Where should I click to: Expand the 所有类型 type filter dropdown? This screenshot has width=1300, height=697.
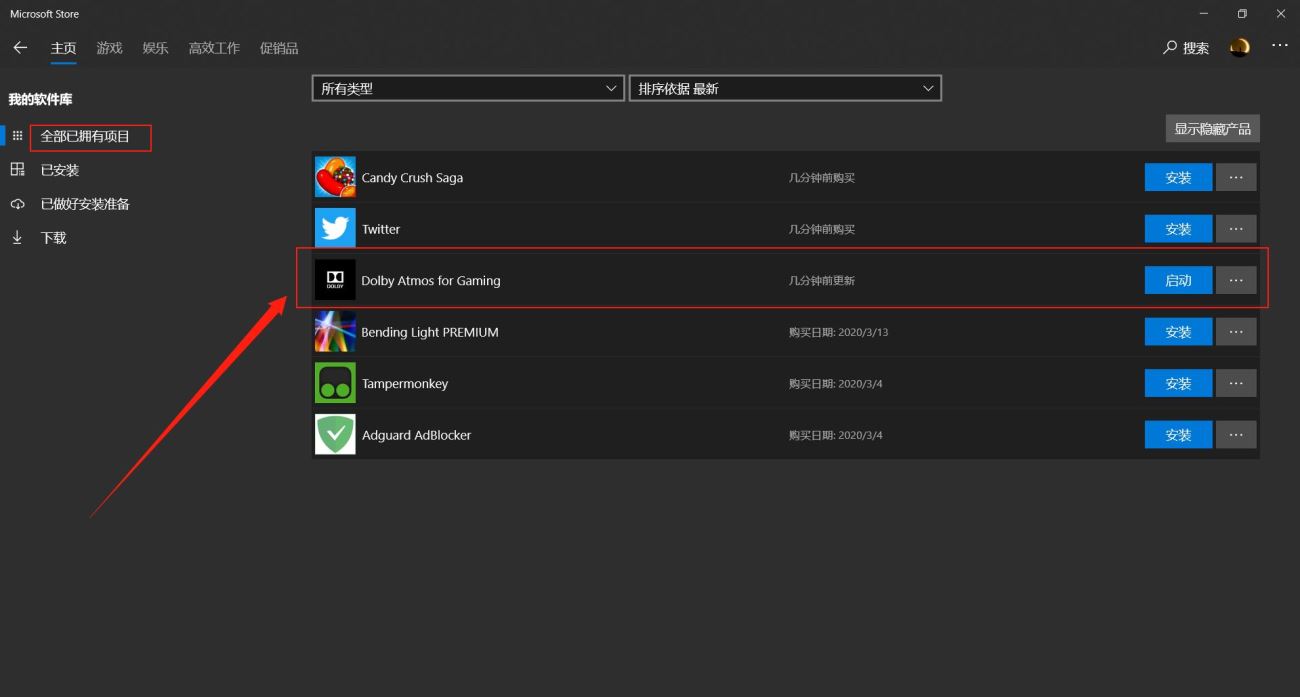pyautogui.click(x=468, y=88)
